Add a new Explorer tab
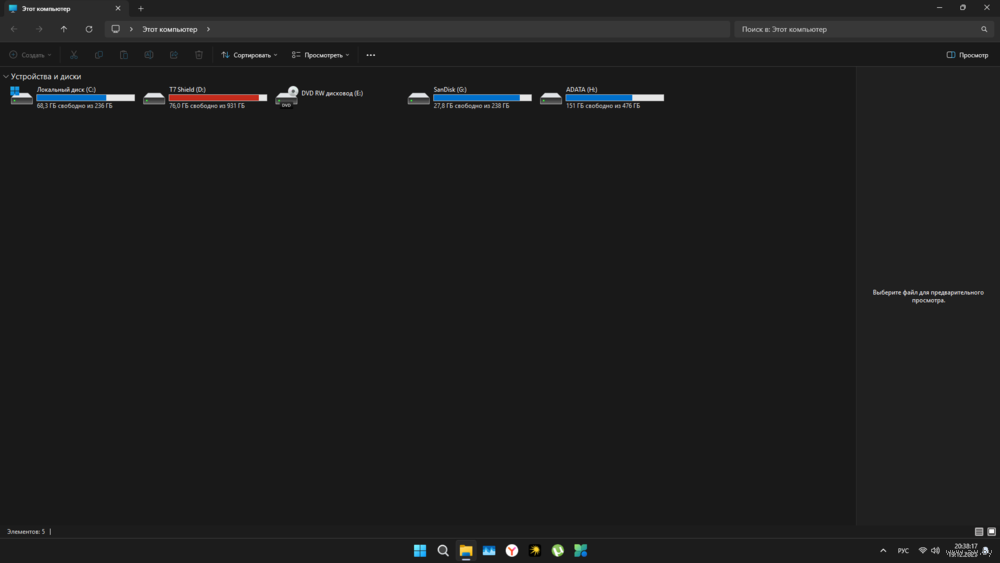Screen dimensions: 1000x563 [x=140, y=8]
